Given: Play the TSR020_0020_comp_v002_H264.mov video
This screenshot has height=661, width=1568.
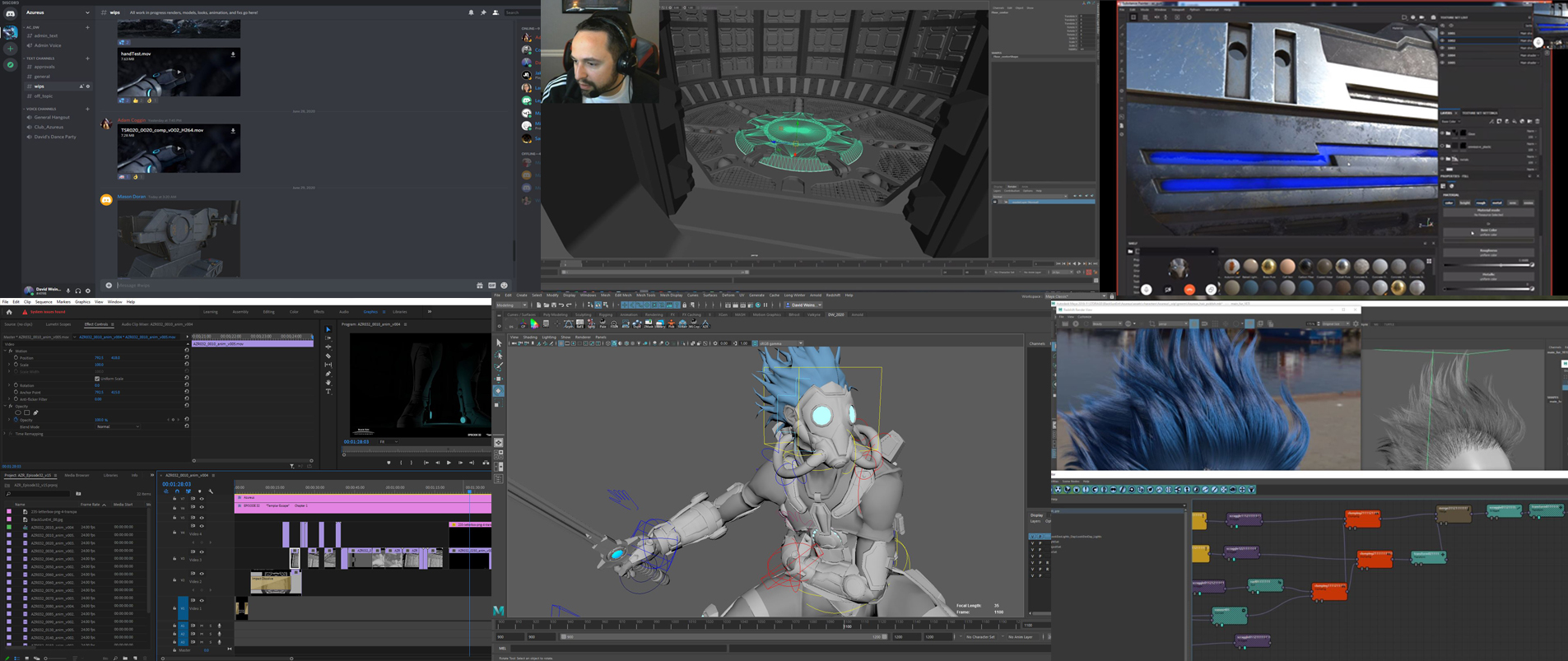Looking at the screenshot, I should [179, 149].
